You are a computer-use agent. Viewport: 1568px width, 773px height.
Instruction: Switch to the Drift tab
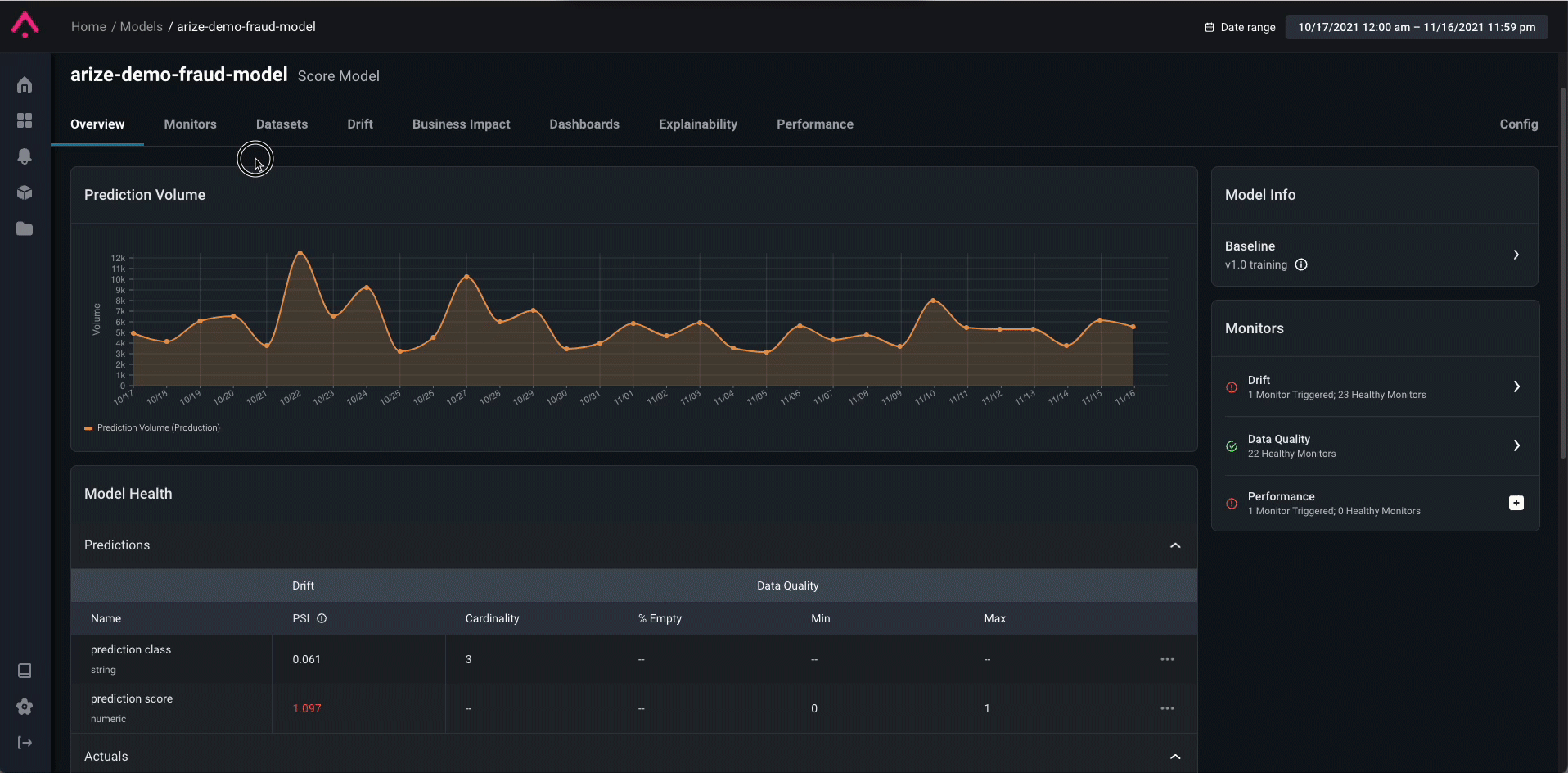359,124
